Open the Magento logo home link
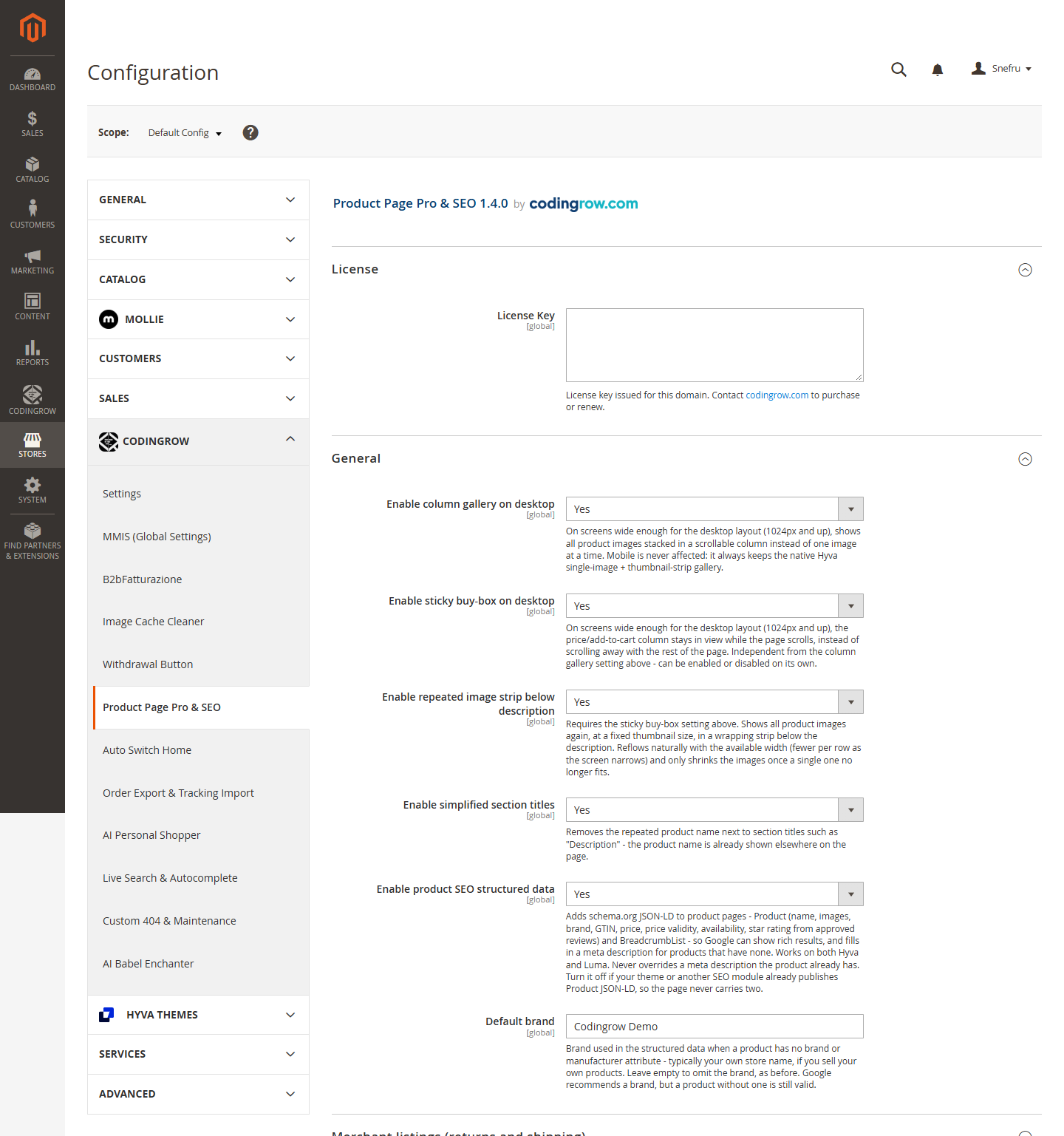 pyautogui.click(x=33, y=28)
